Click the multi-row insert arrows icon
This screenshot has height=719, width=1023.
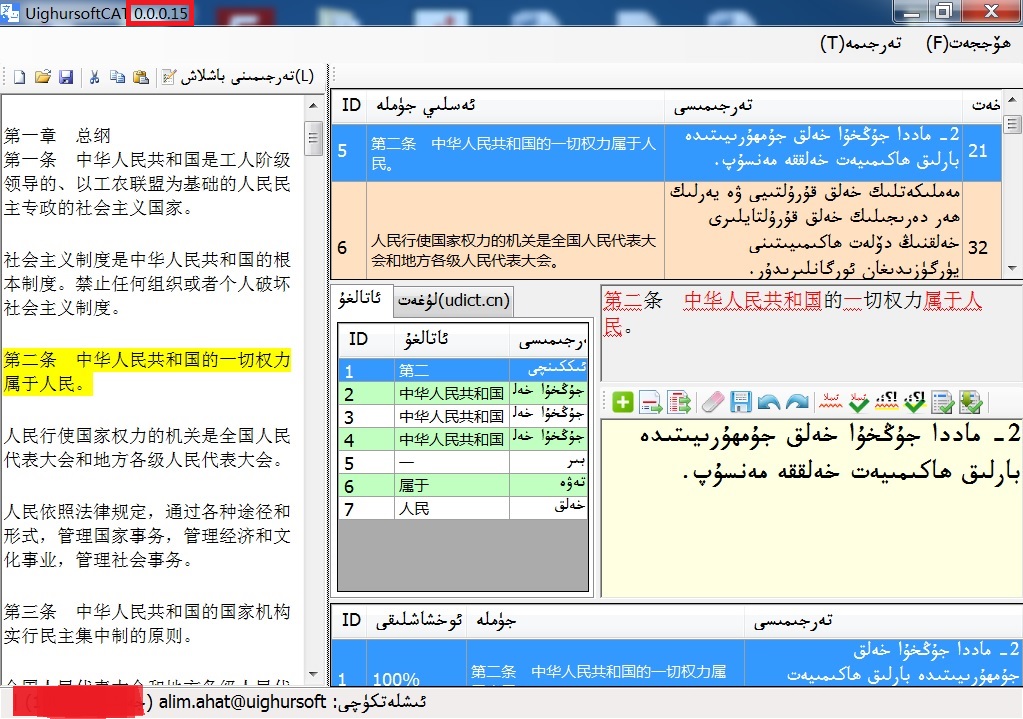679,402
